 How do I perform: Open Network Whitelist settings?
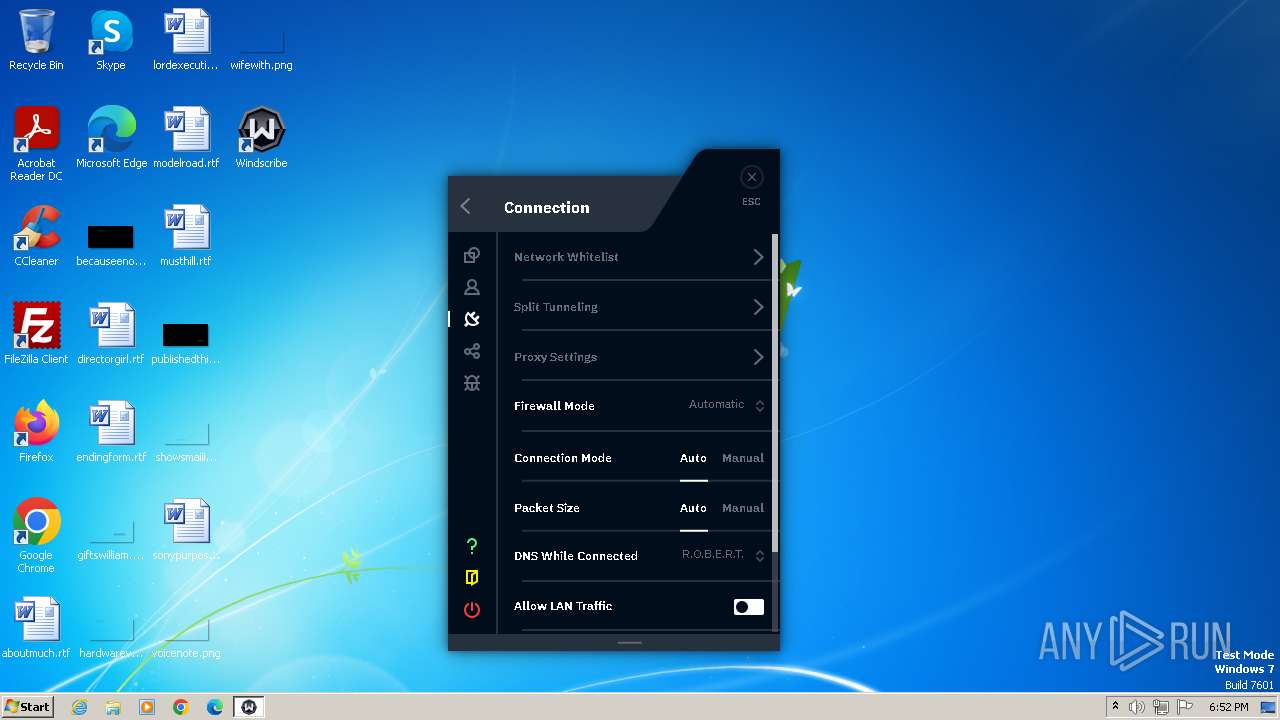click(638, 257)
